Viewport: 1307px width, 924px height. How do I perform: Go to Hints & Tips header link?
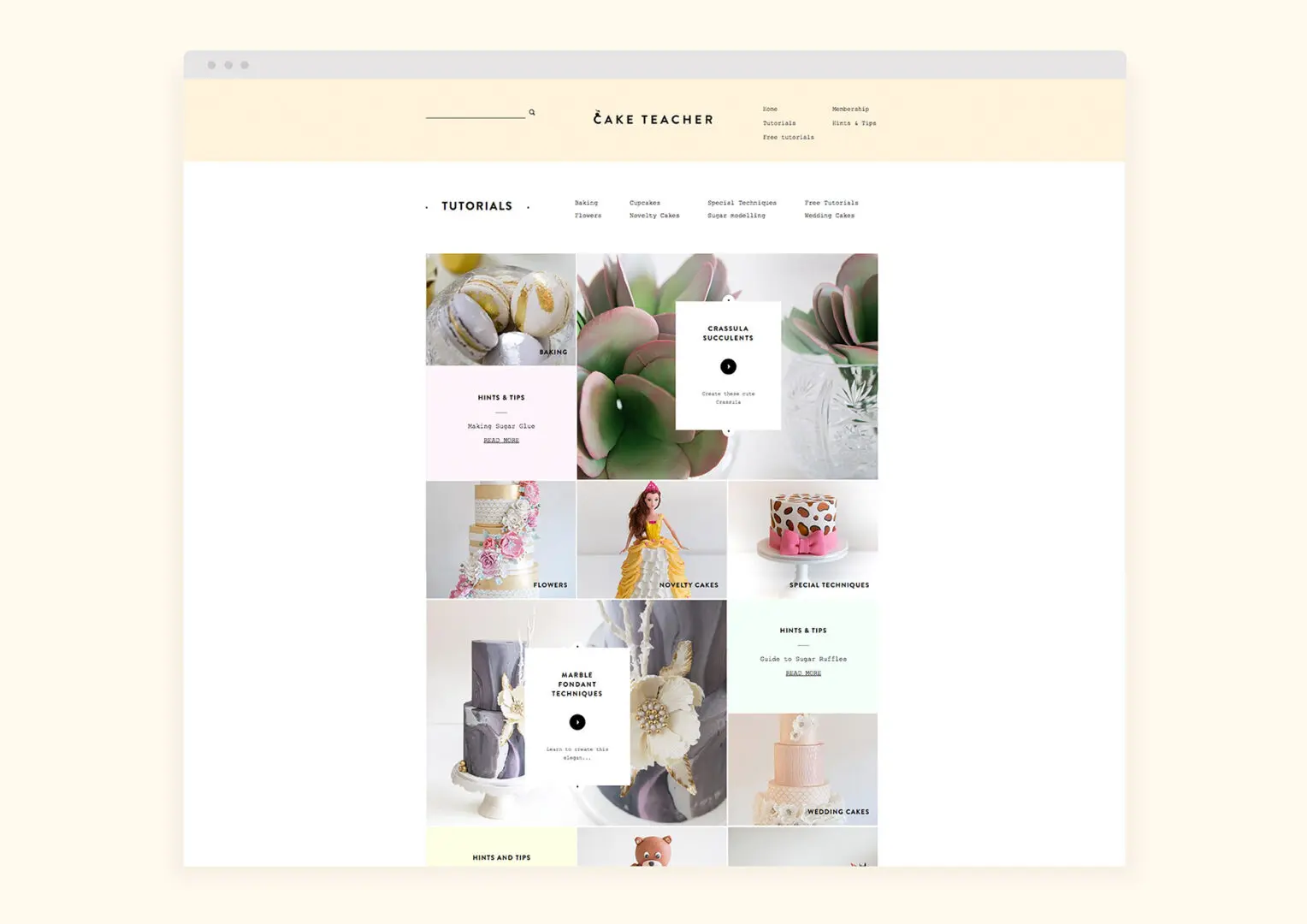pos(854,123)
